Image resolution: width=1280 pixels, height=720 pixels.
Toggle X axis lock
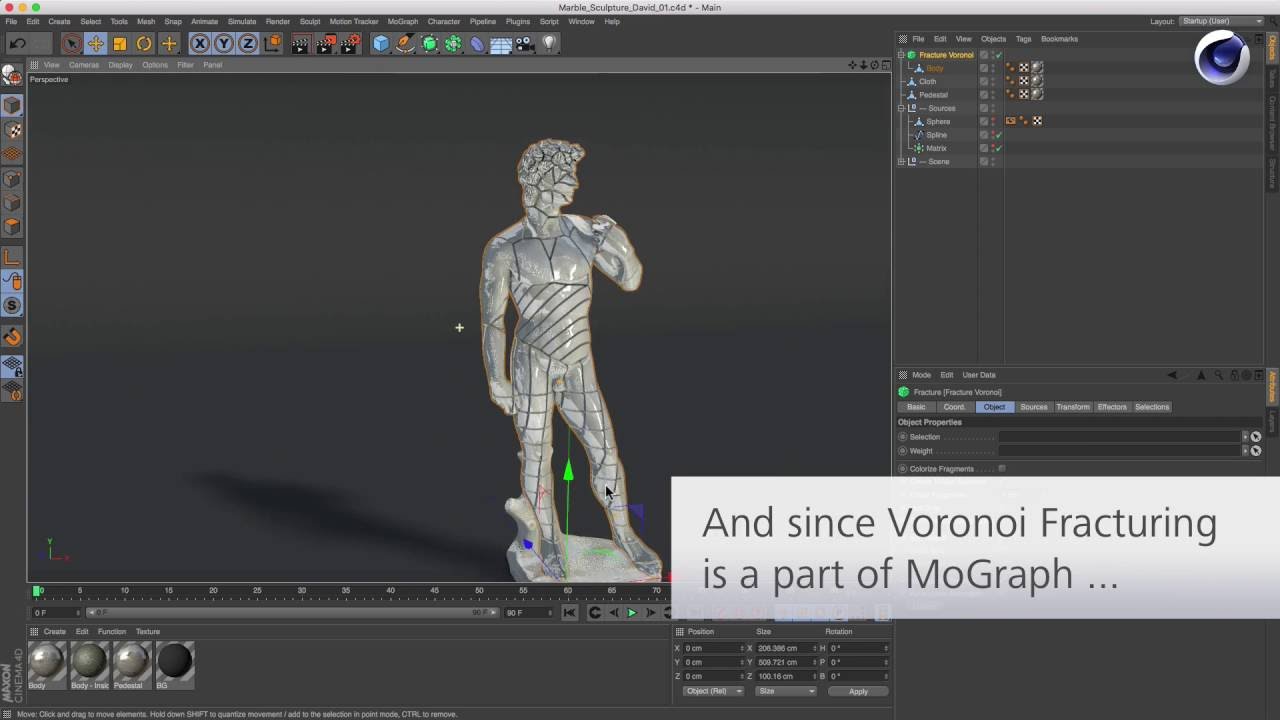(x=200, y=43)
